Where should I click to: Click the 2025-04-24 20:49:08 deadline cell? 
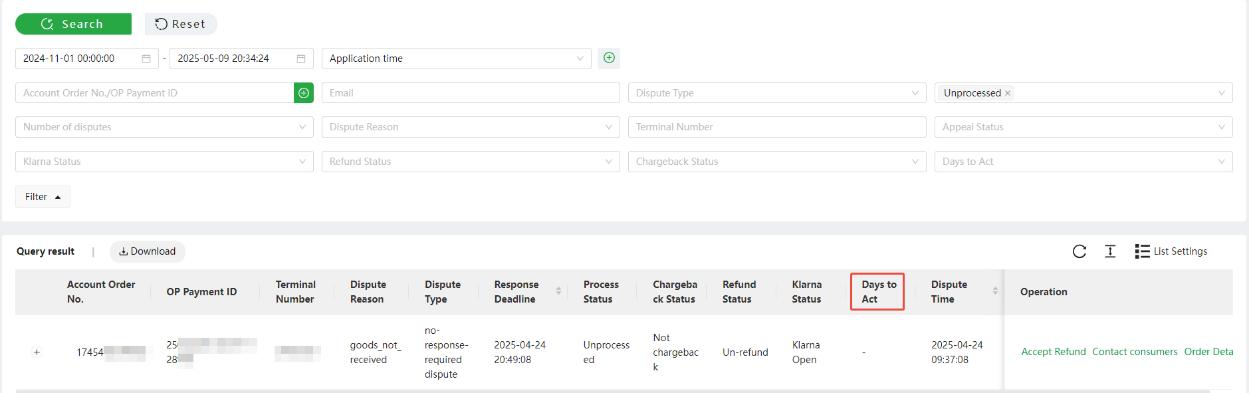click(x=520, y=352)
